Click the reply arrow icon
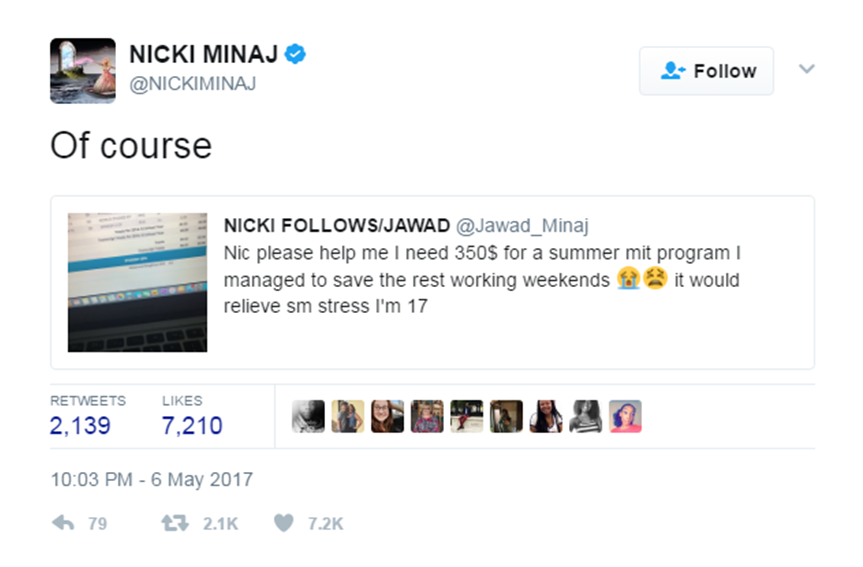Viewport: 863px width, 567px height. click(x=62, y=523)
